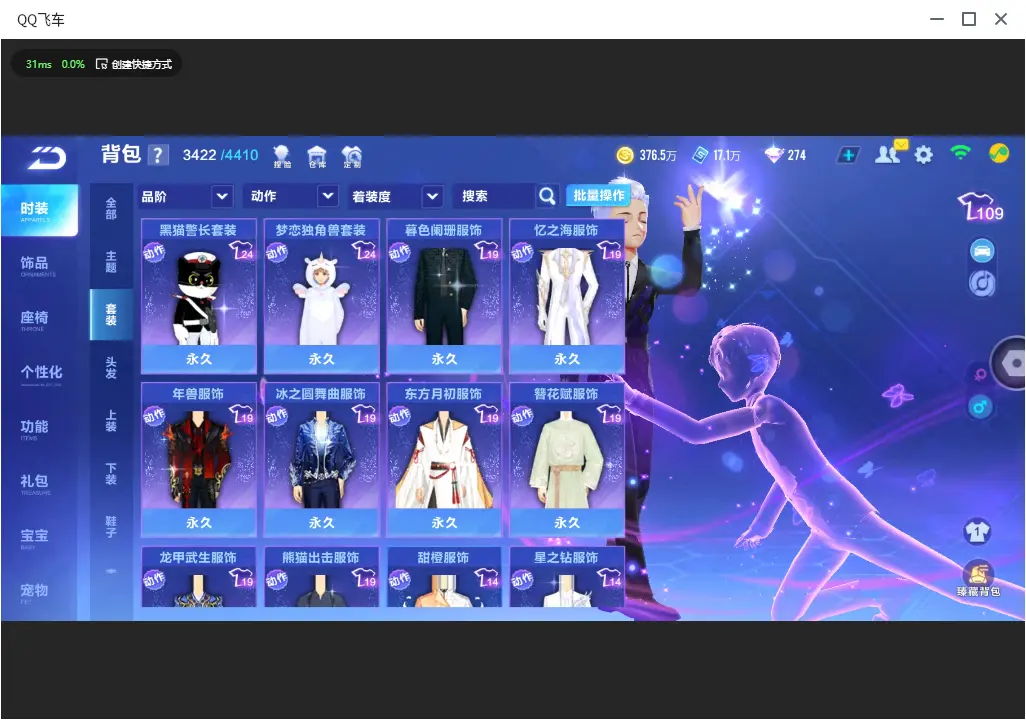
Task: Click the green Wi-Fi signal icon
Action: pos(960,153)
